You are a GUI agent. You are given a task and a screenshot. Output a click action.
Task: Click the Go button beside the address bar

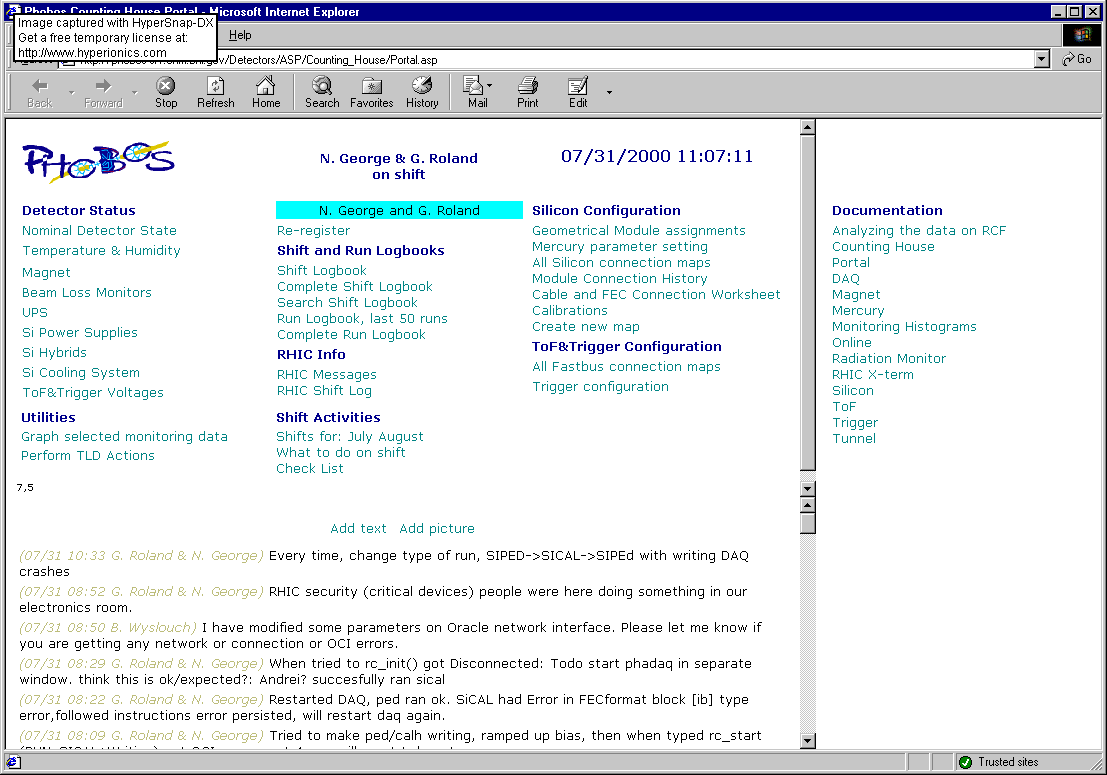(x=1077, y=59)
